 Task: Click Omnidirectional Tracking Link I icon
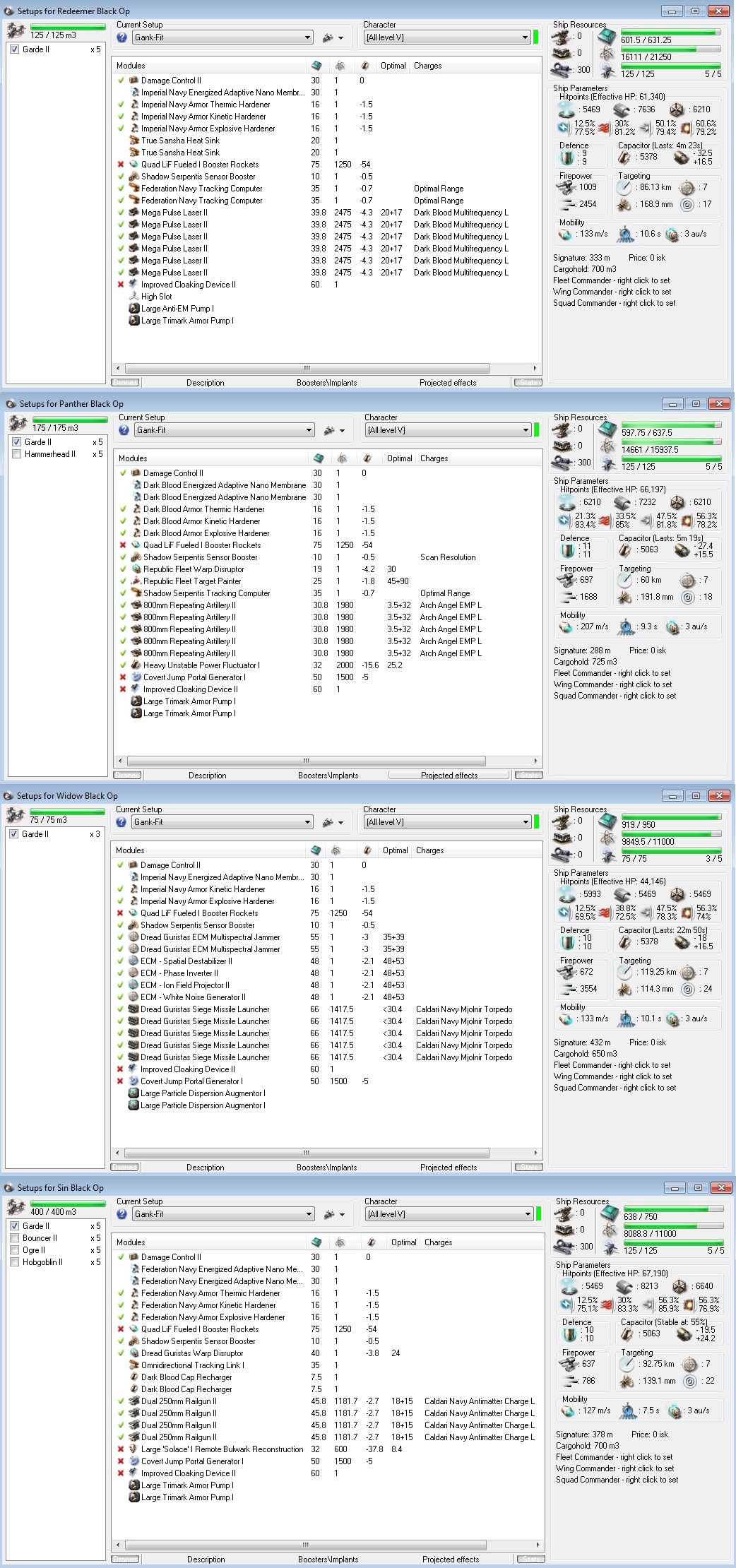click(x=134, y=1365)
